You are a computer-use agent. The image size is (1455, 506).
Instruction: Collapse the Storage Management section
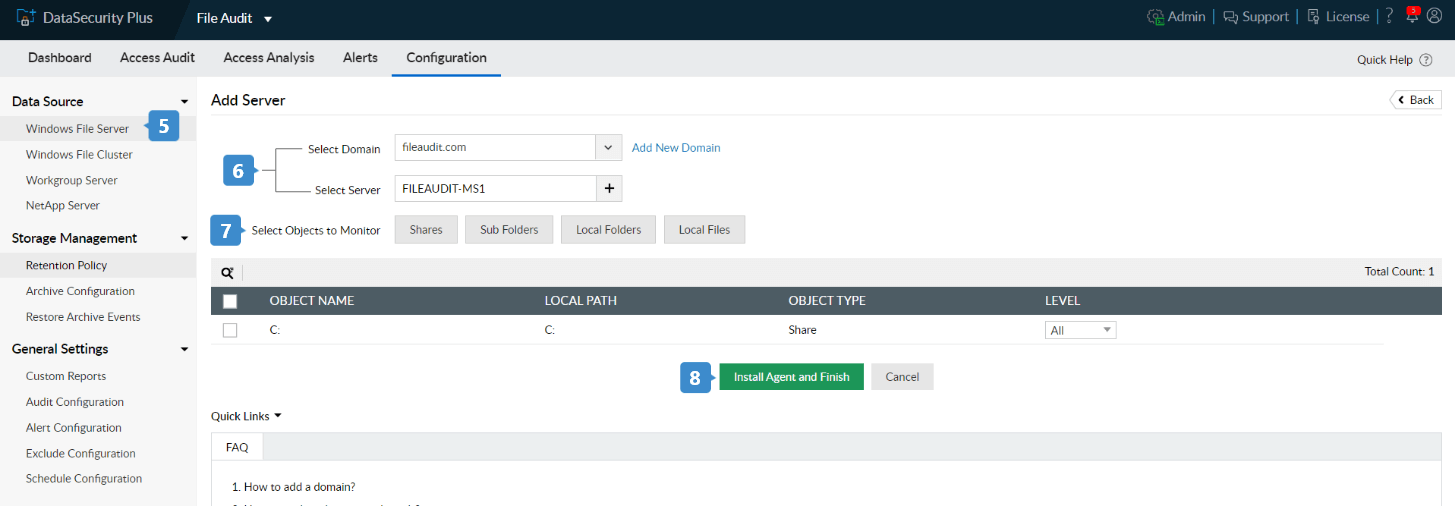[184, 239]
